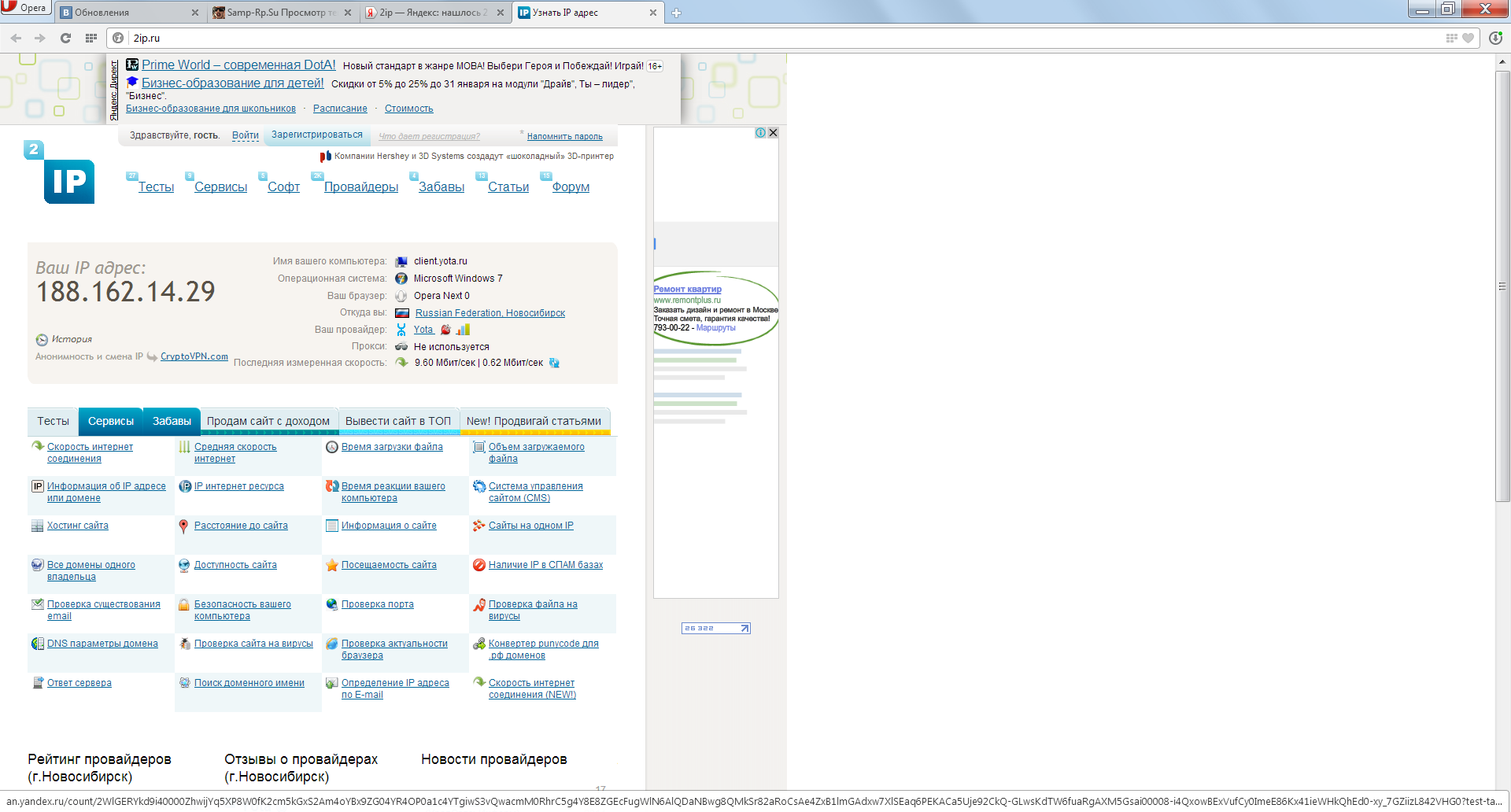Select the Тесты services tab
The width and height of the screenshot is (1511, 812).
pos(53,421)
